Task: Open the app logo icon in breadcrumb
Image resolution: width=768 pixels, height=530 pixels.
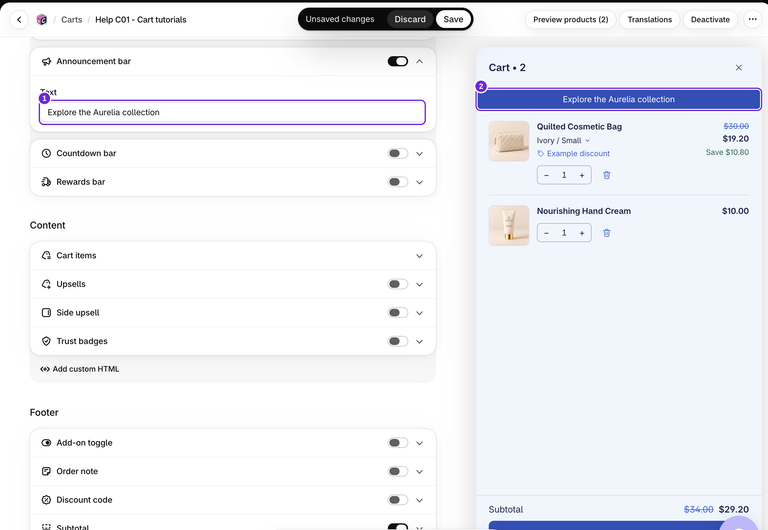Action: (x=42, y=20)
